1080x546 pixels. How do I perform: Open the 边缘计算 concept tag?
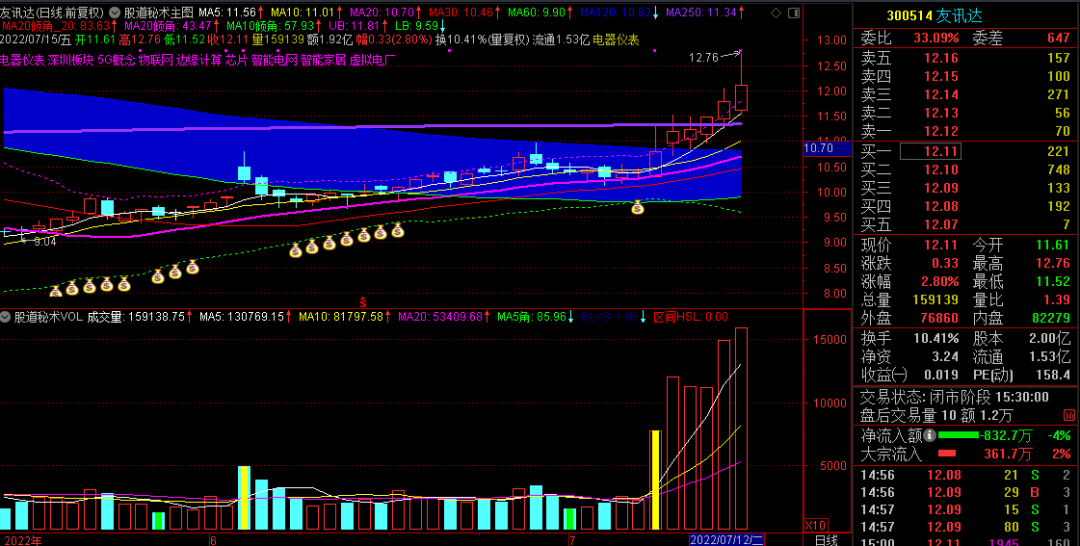pyautogui.click(x=199, y=61)
